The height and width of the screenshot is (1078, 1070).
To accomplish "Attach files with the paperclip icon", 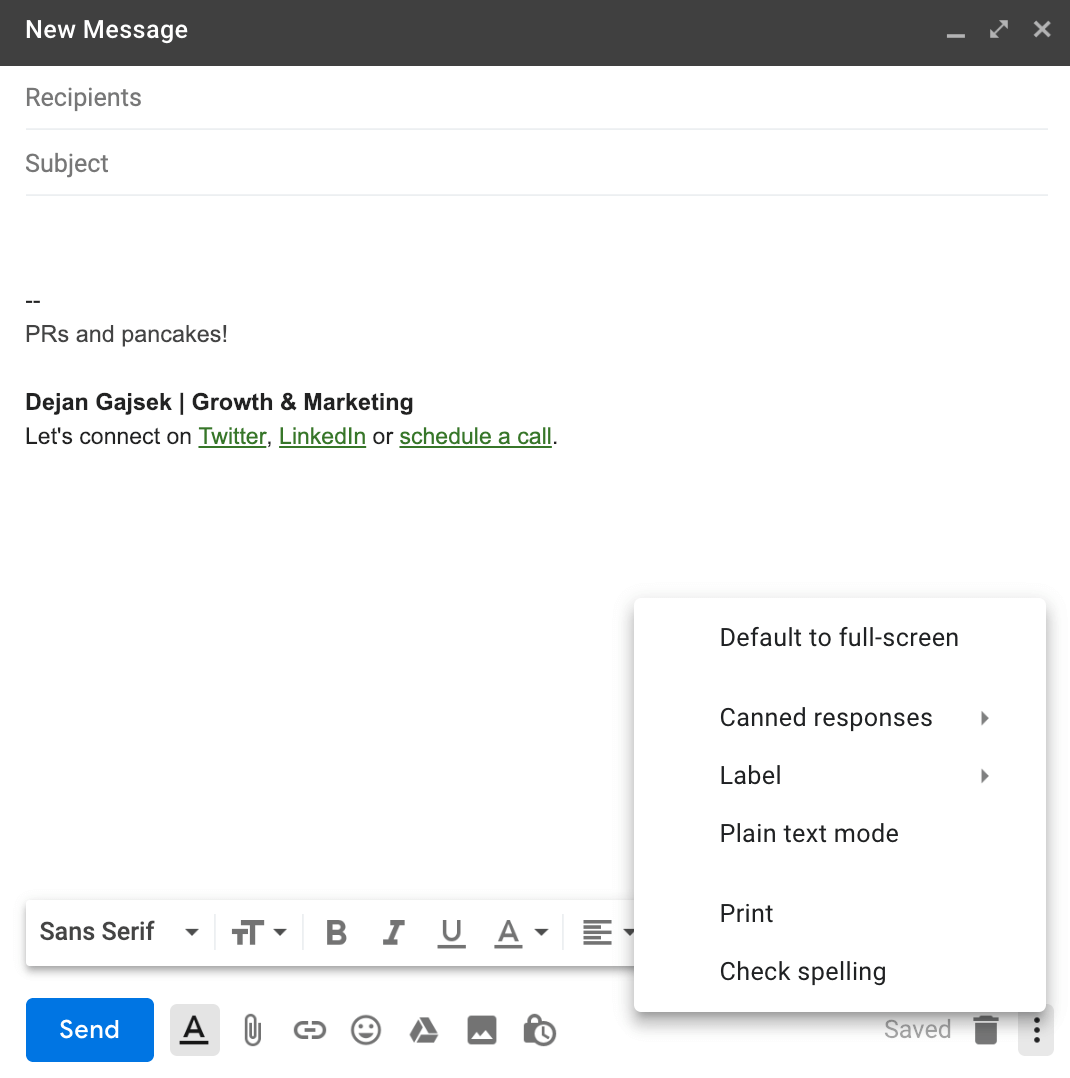I will pyautogui.click(x=252, y=1030).
